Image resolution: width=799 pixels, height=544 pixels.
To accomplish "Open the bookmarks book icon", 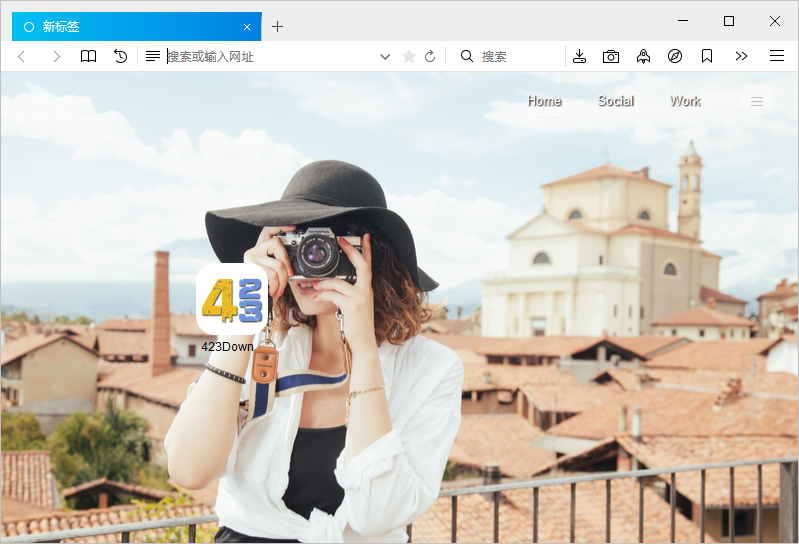I will [89, 57].
